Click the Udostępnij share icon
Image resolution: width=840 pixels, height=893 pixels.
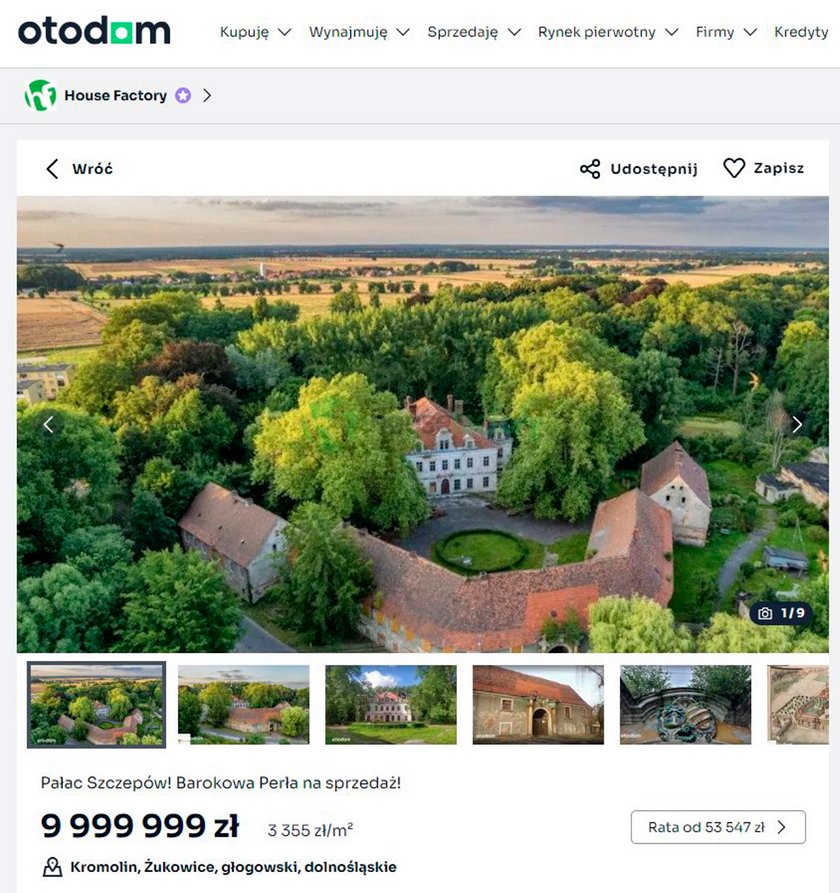click(x=590, y=169)
